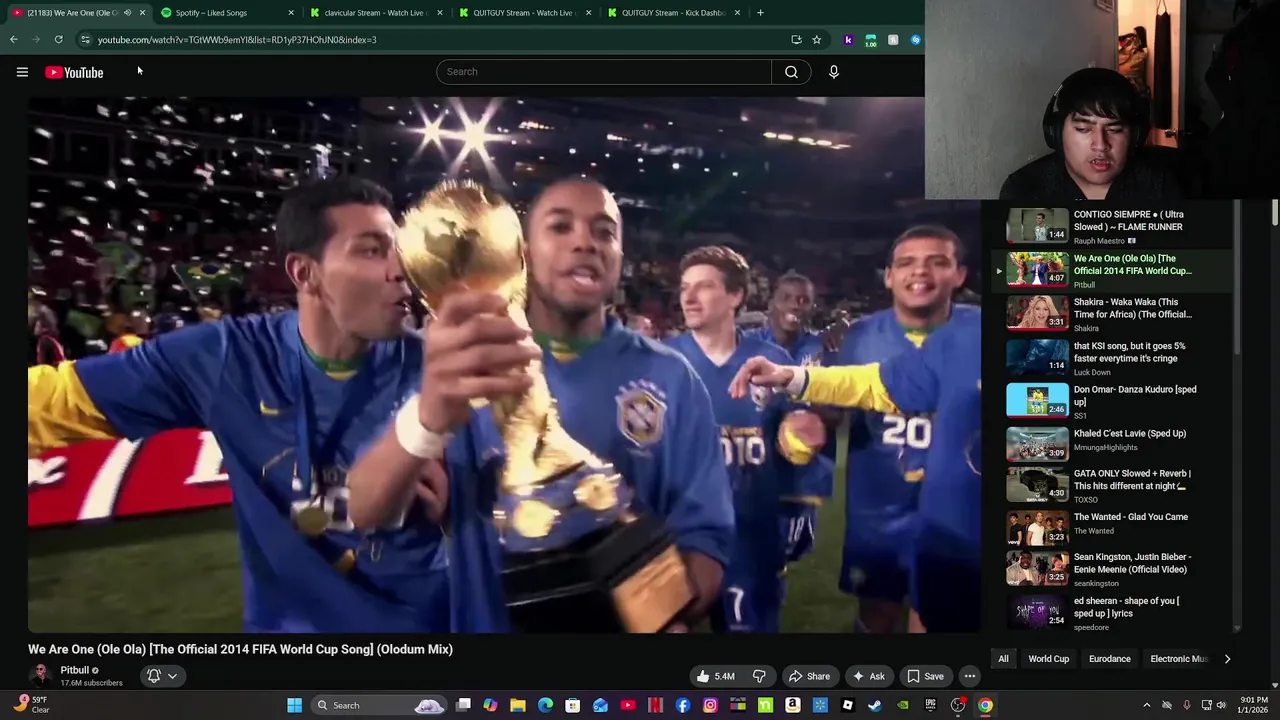Select the All filter chip
1280x720 pixels.
click(1003, 659)
